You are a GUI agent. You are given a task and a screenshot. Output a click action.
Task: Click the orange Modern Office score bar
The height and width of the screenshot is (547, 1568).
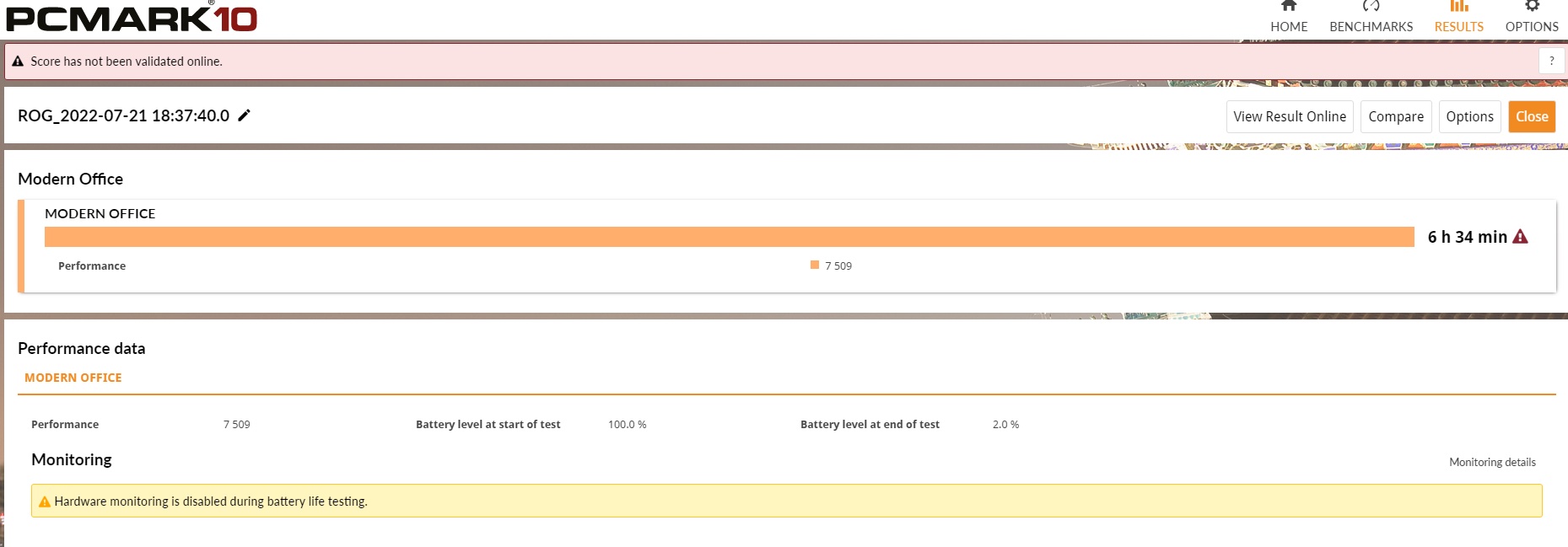click(729, 237)
